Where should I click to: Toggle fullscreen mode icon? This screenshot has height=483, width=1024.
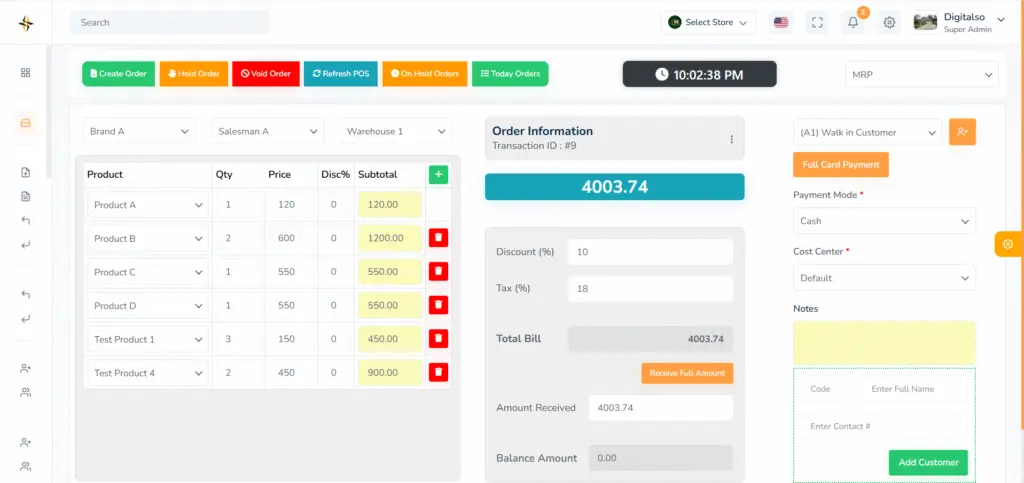click(817, 22)
